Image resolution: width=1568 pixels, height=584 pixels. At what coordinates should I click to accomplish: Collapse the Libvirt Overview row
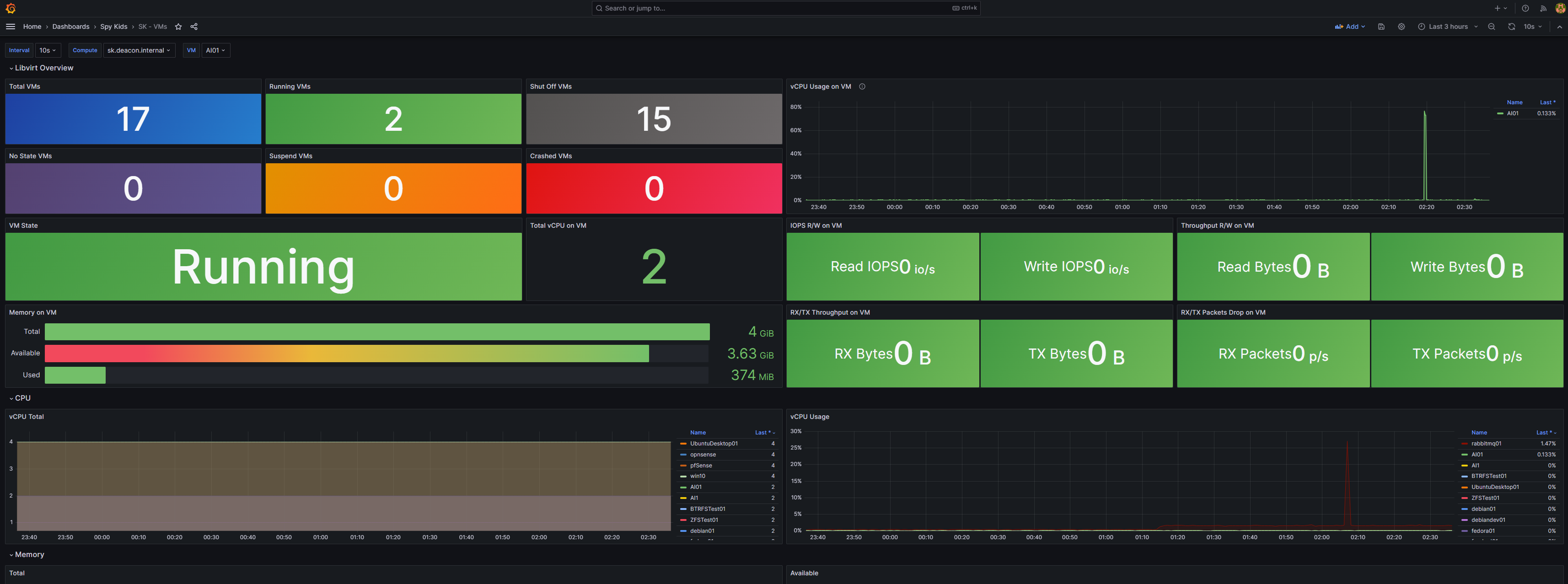coord(41,68)
